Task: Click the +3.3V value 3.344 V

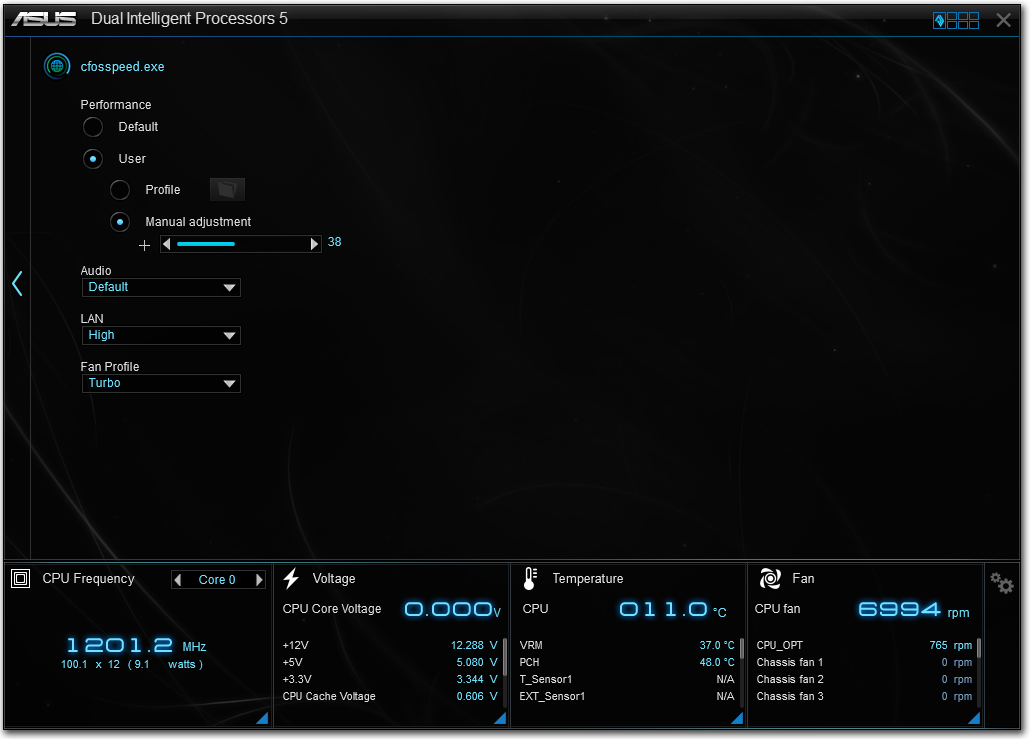Action: [x=477, y=679]
